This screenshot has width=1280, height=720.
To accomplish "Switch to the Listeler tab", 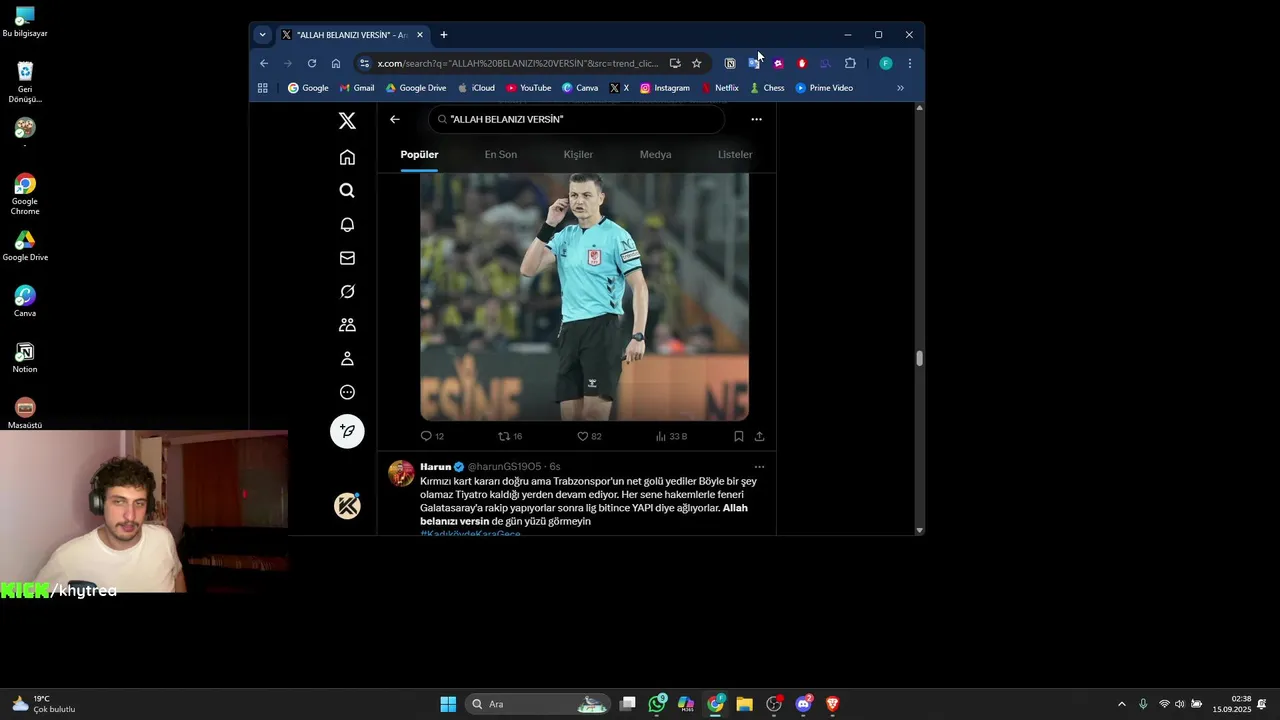I will 735,155.
